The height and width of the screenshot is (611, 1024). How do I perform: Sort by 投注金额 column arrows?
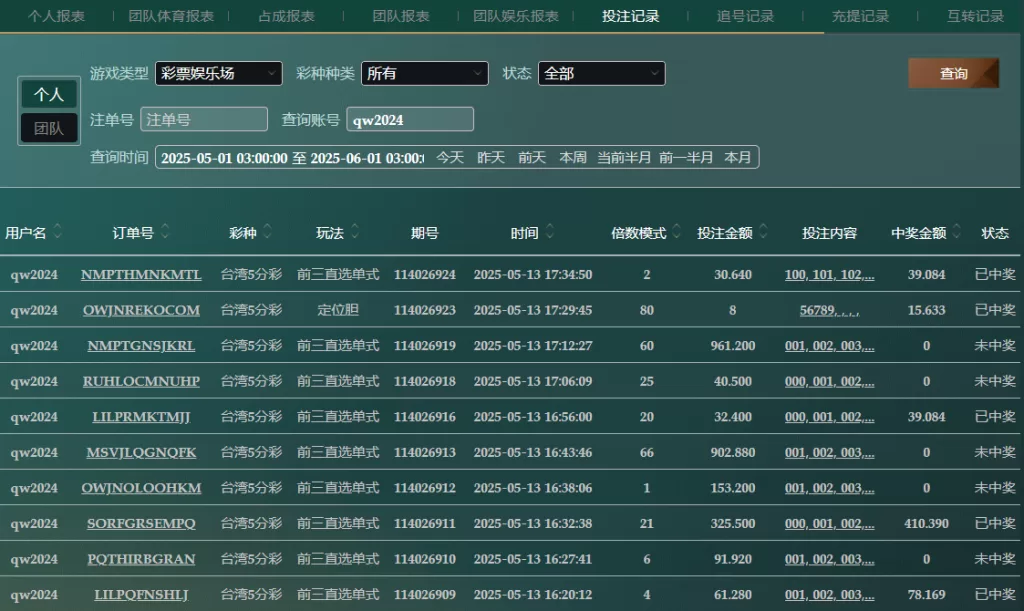(x=763, y=231)
